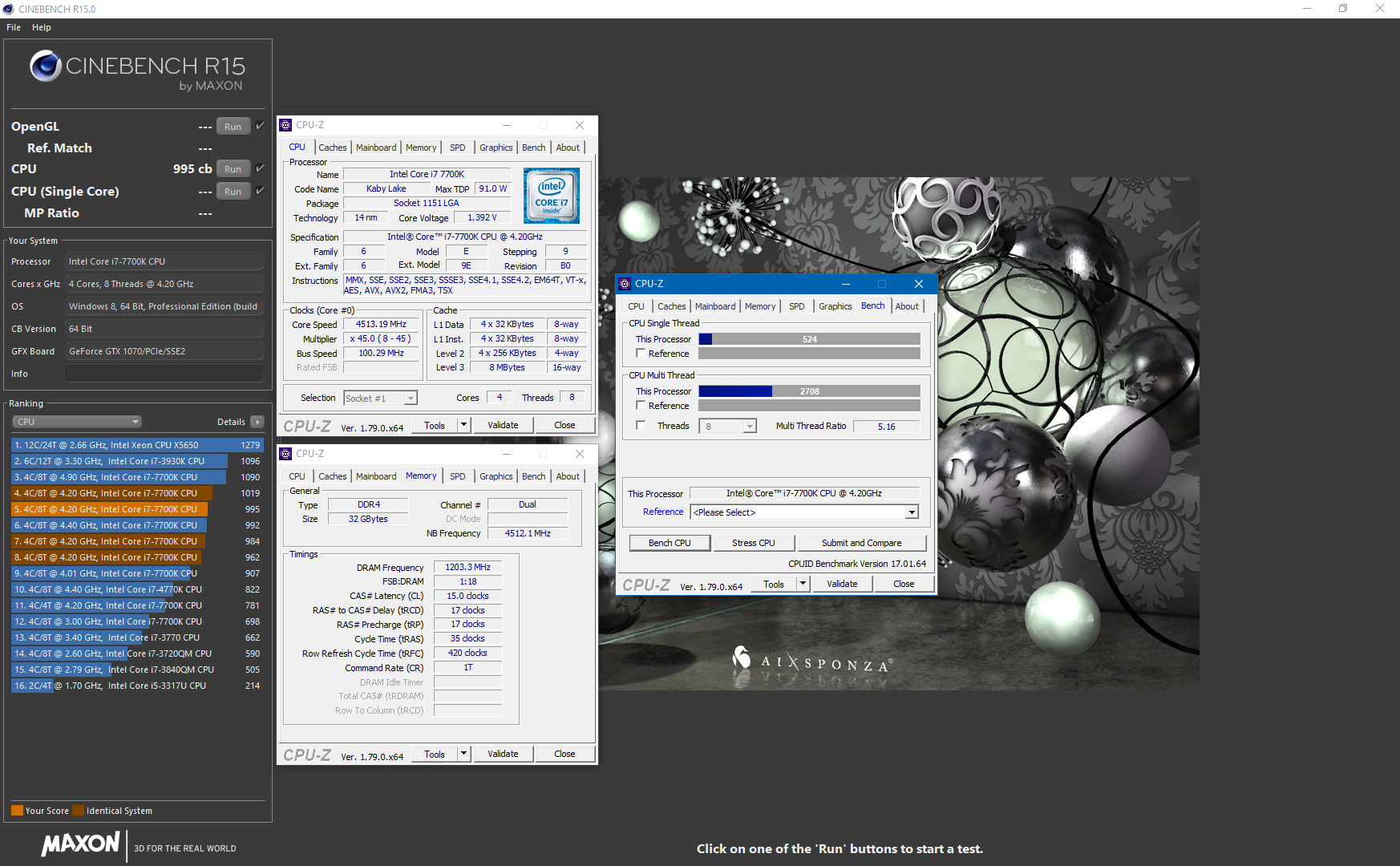Click the Close button in the Bench window
The image size is (1400, 866).
[x=904, y=584]
